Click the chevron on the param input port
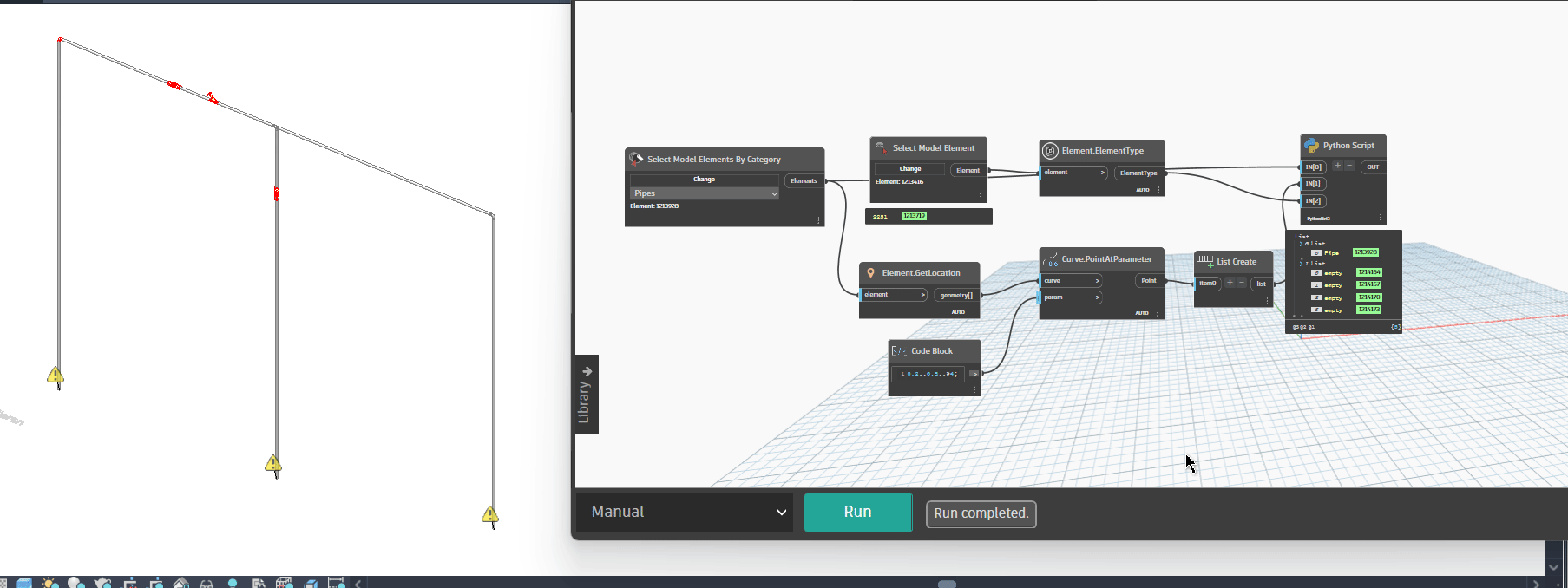This screenshot has height=588, width=1568. point(1097,297)
